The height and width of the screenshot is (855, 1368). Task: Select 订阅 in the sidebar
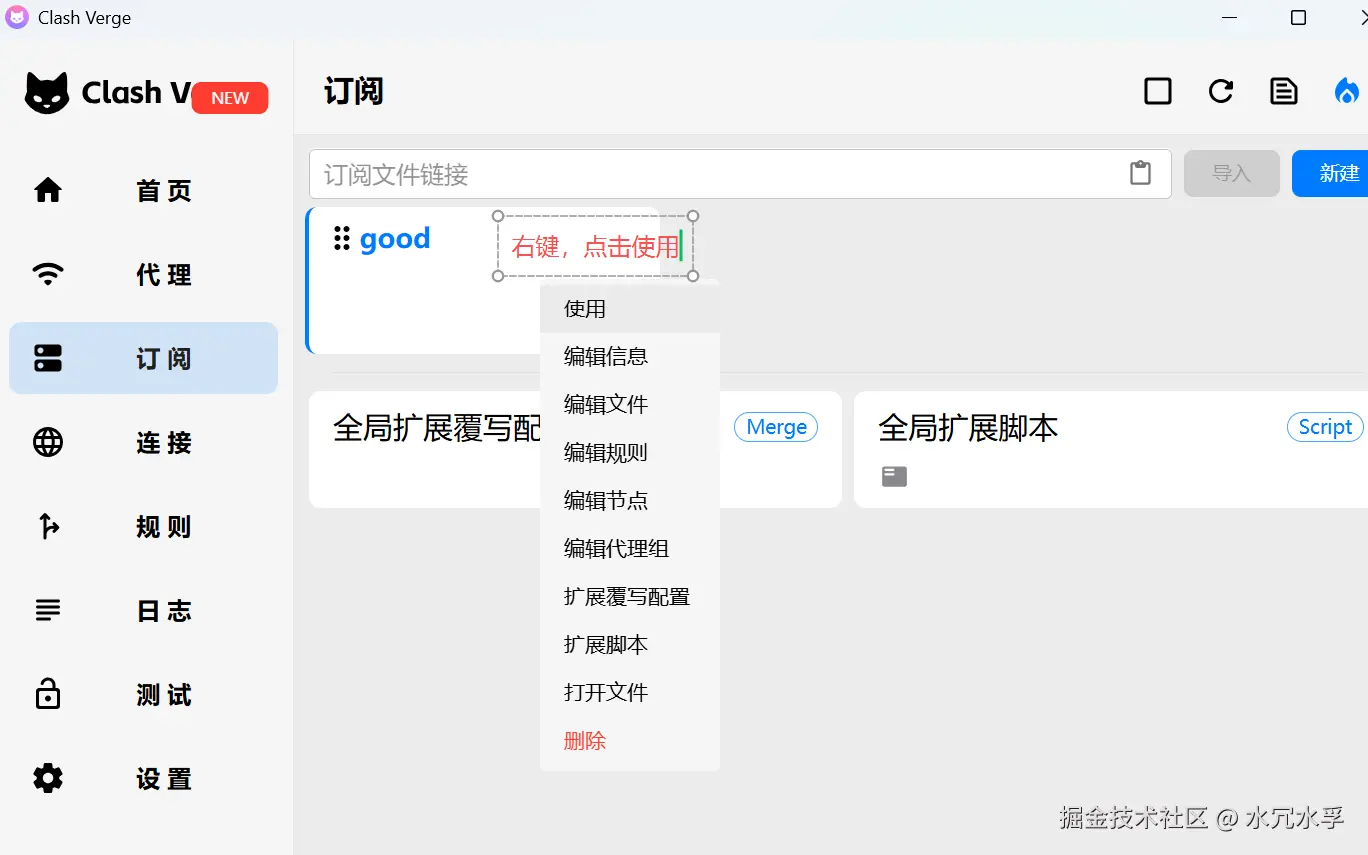(143, 358)
